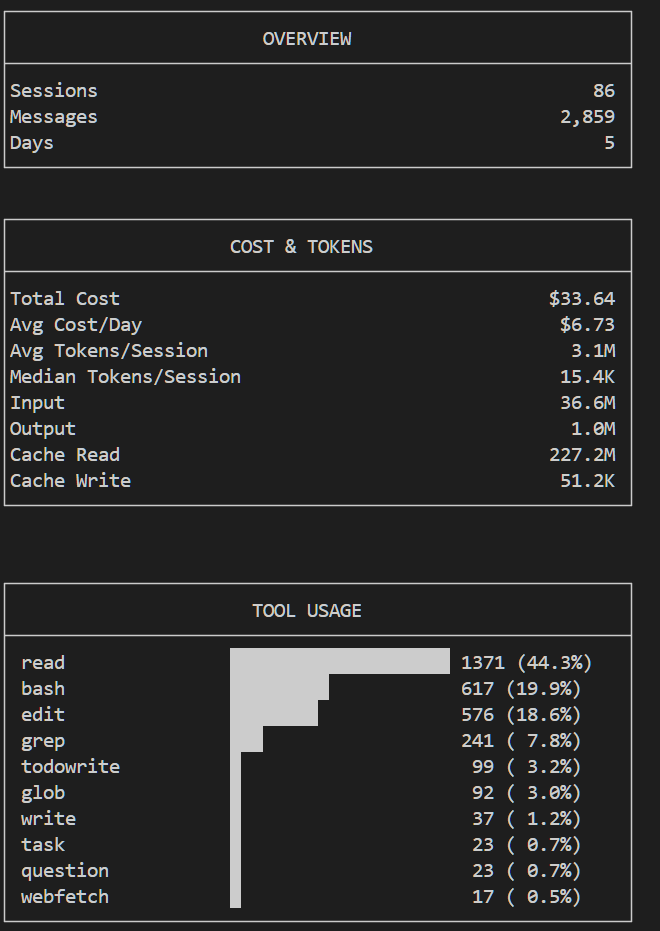Select the todowrite tool name
The width and height of the screenshot is (660, 931).
coord(70,768)
